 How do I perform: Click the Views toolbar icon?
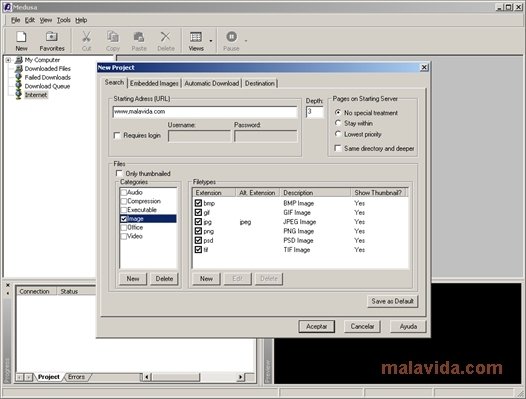pyautogui.click(x=196, y=41)
